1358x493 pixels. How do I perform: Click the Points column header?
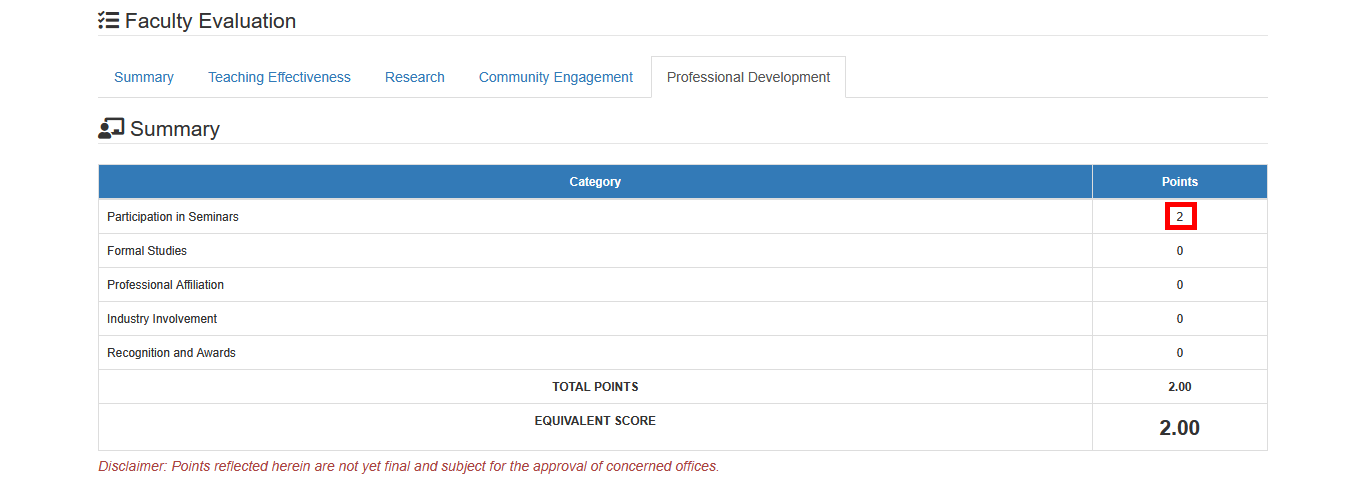1180,182
